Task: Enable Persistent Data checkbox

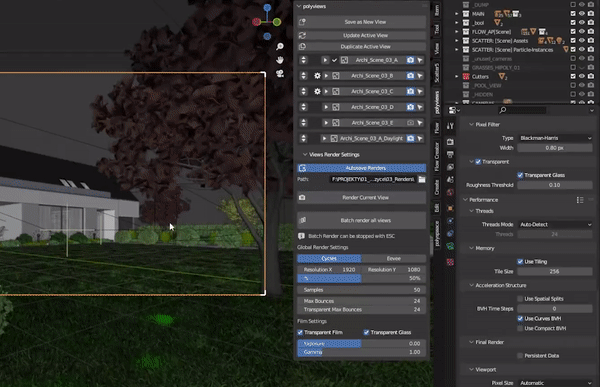Action: coord(520,356)
